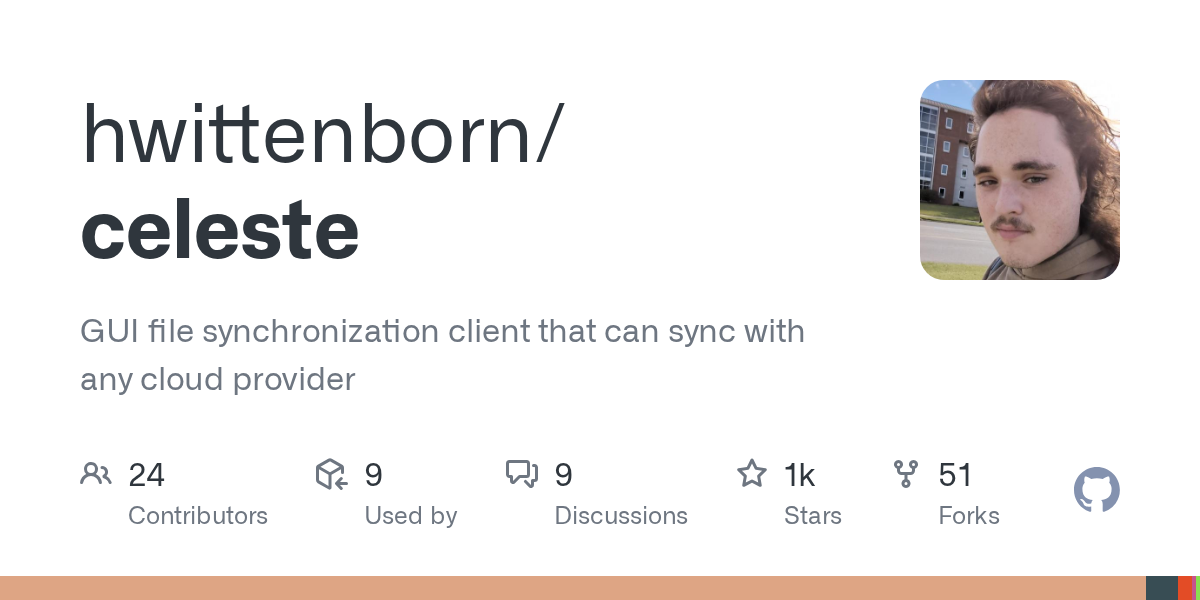Open the celeste repository title

220,229
